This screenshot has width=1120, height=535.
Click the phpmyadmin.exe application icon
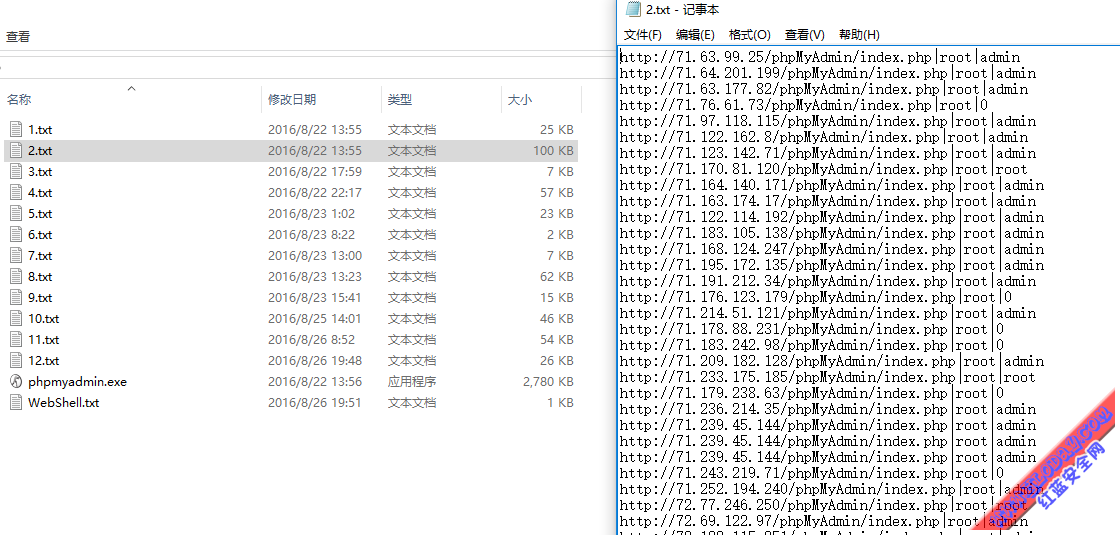[16, 381]
